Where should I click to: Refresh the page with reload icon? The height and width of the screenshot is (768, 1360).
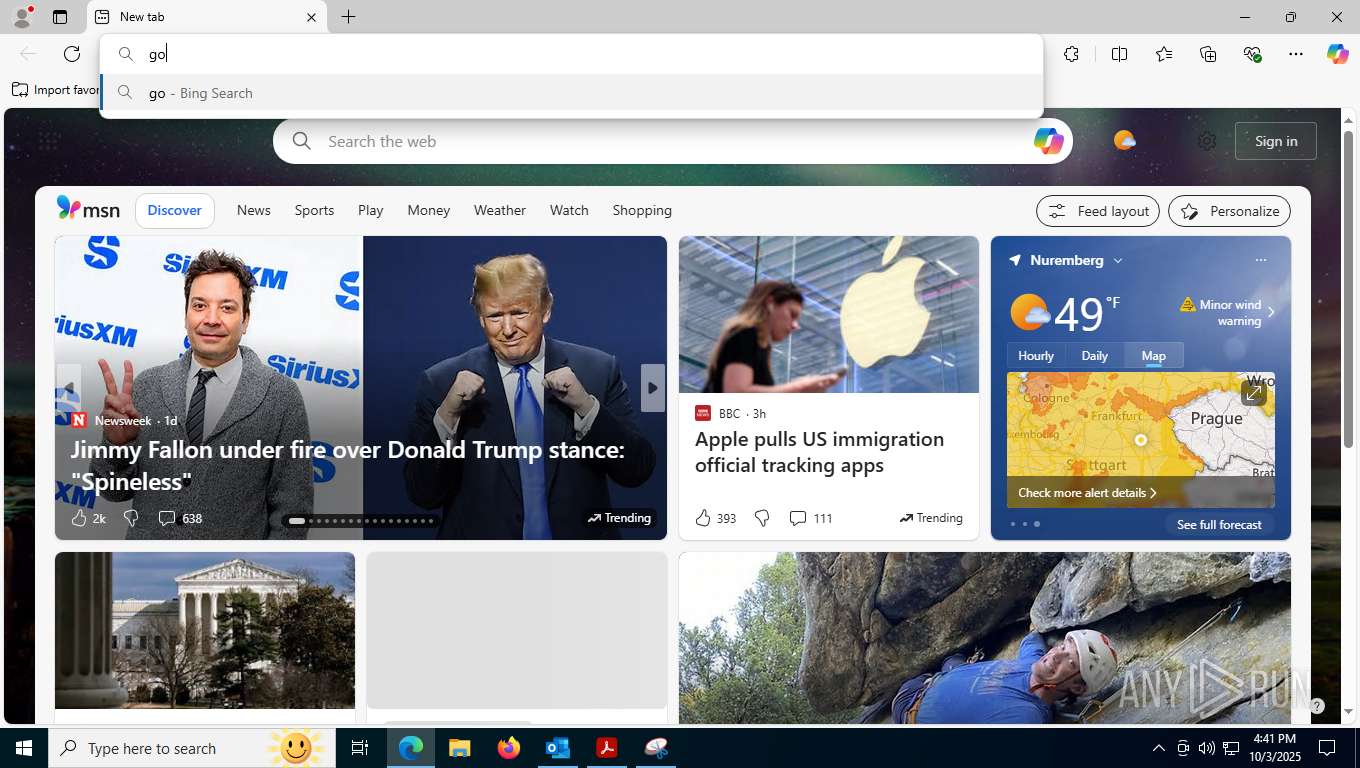tap(72, 54)
